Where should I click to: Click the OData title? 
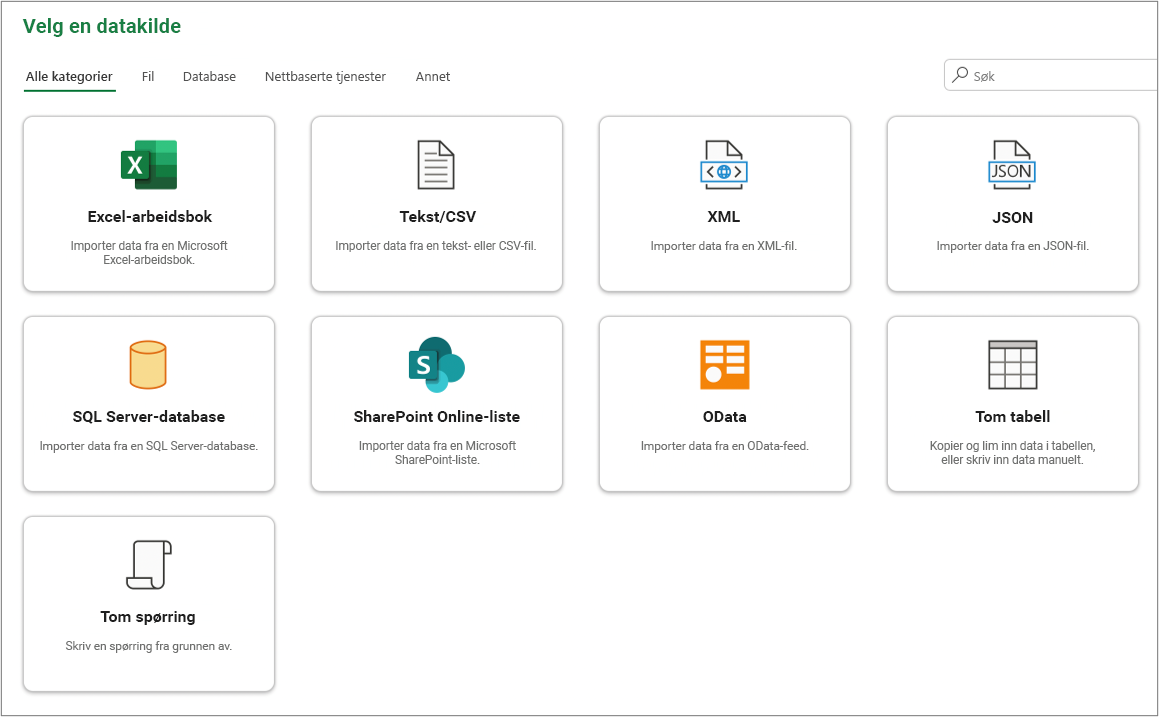pyautogui.click(x=724, y=416)
